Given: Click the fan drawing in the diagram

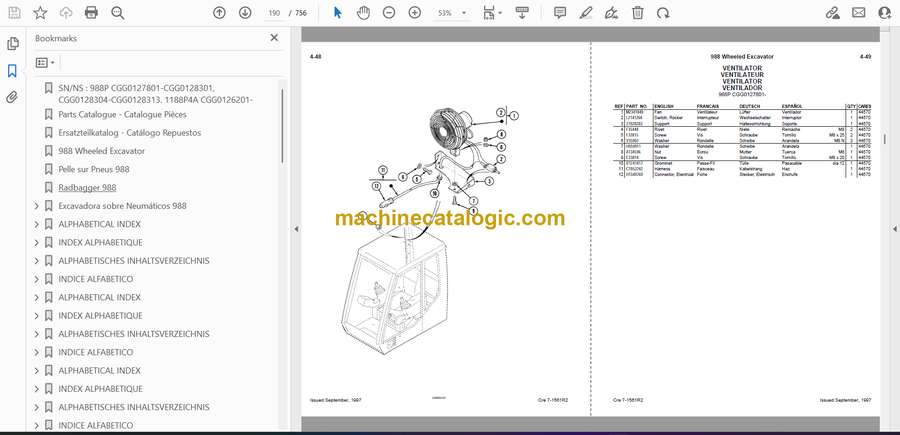Looking at the screenshot, I should 451,128.
